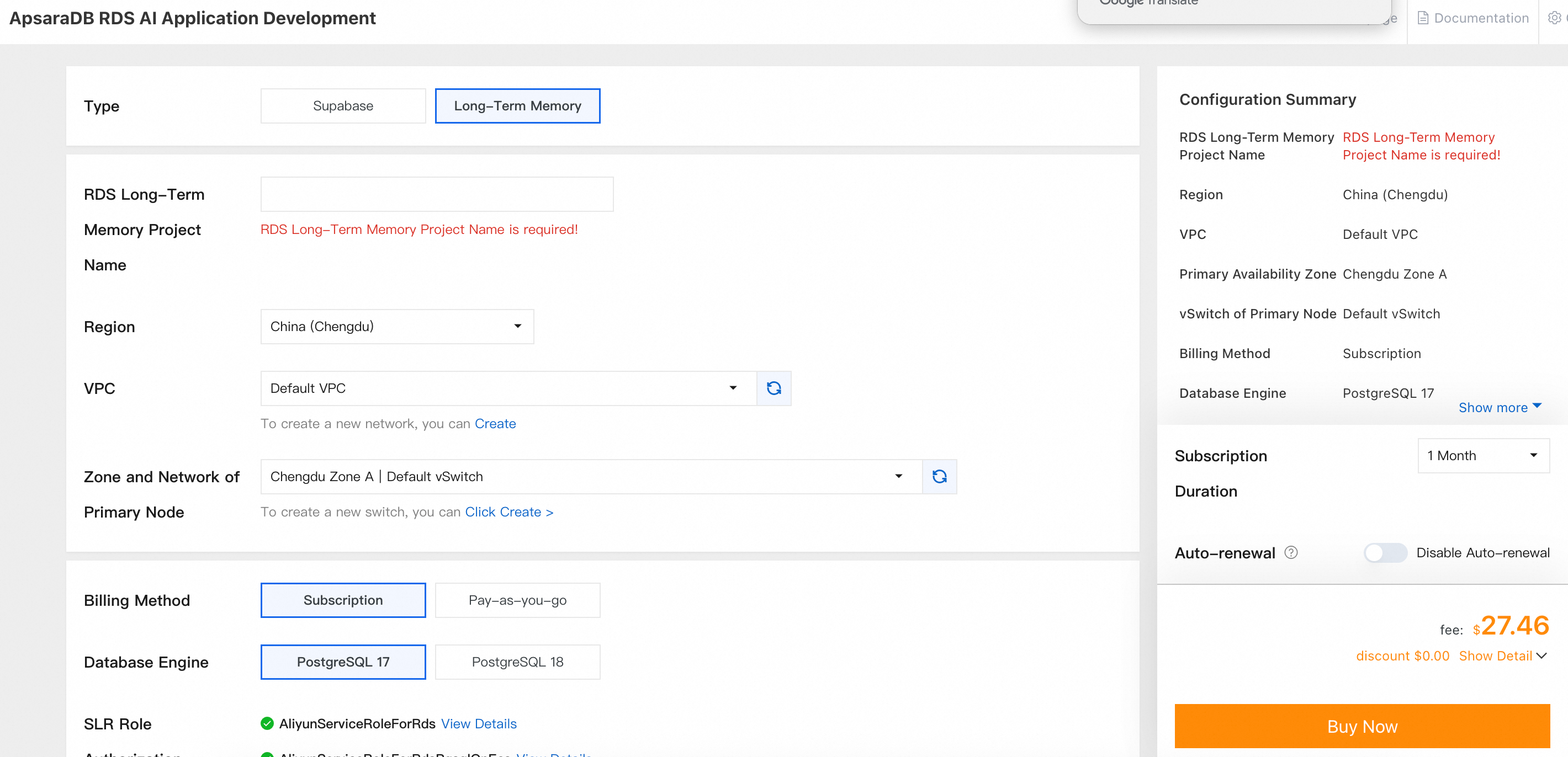The height and width of the screenshot is (757, 1568).
Task: Click the discount $0.00 text
Action: (1402, 656)
